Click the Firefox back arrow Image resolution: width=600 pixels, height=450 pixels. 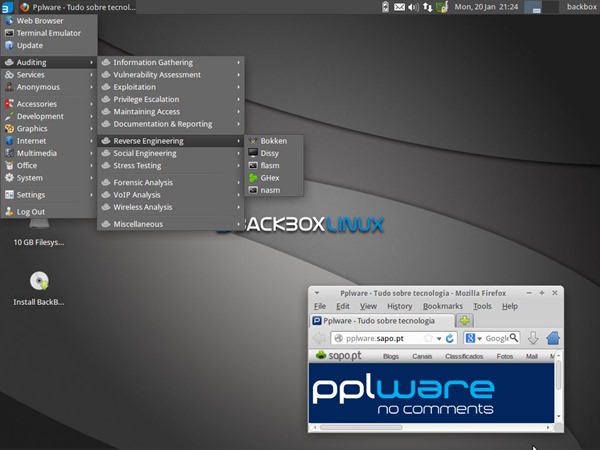coord(319,338)
